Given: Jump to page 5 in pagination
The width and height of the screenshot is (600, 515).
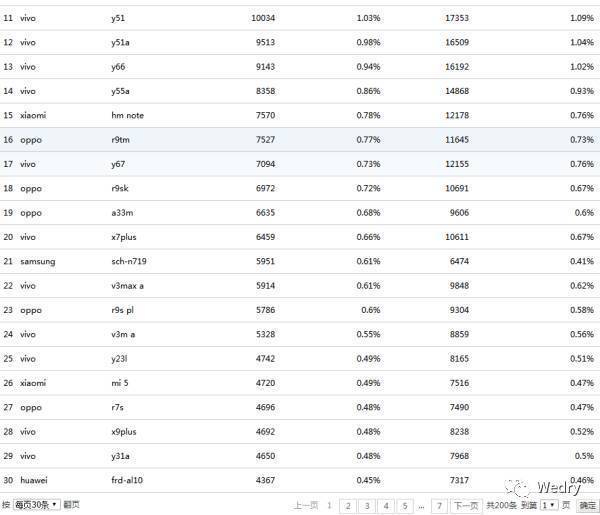Looking at the screenshot, I should pos(405,506).
